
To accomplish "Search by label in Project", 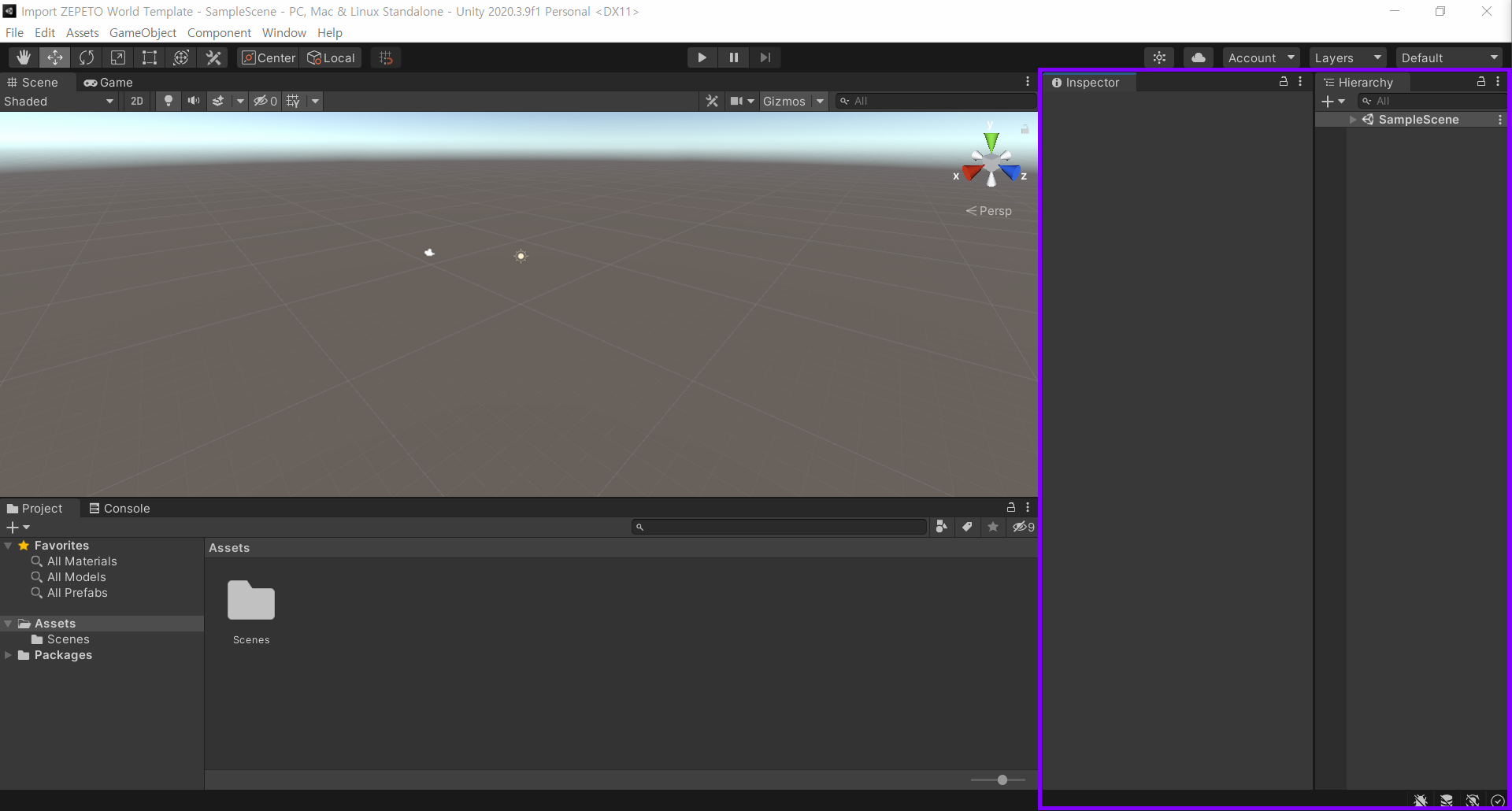I will (967, 527).
